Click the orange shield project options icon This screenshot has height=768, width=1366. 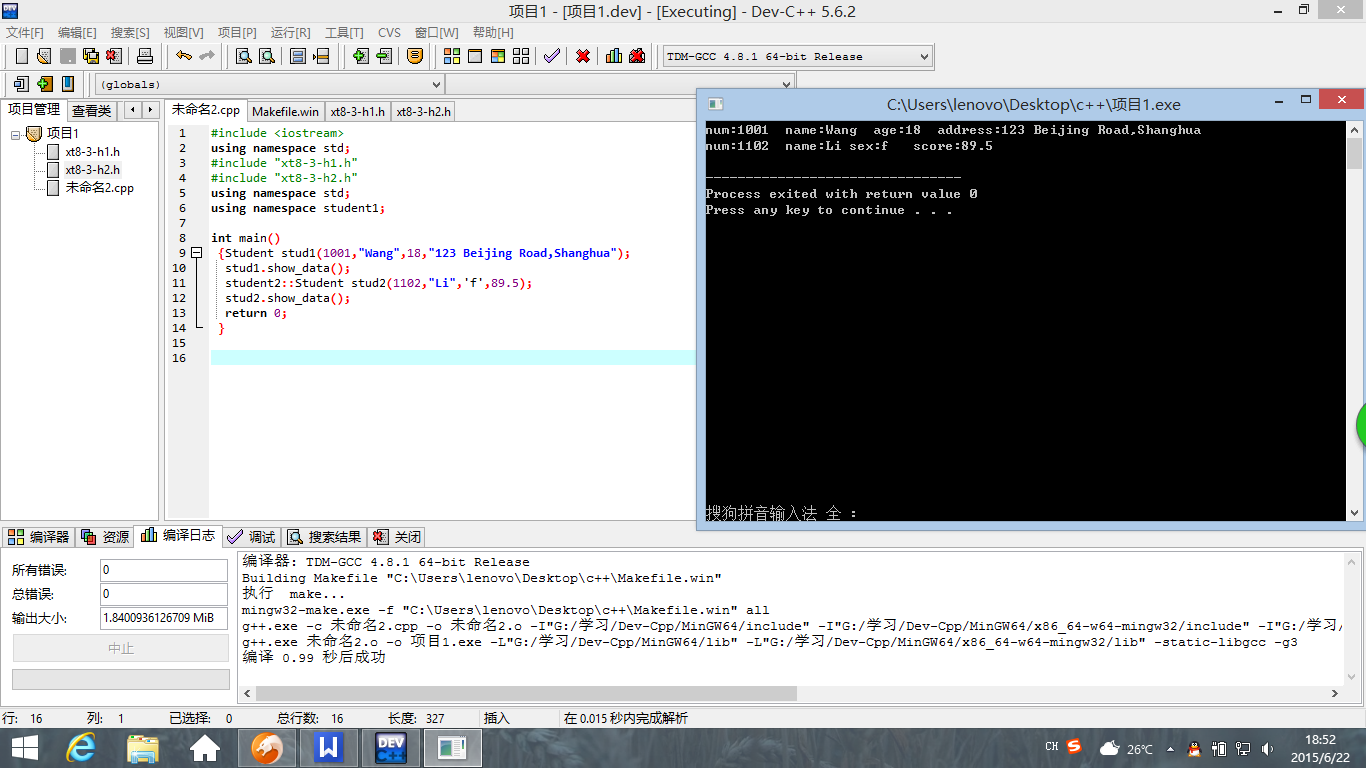point(415,56)
